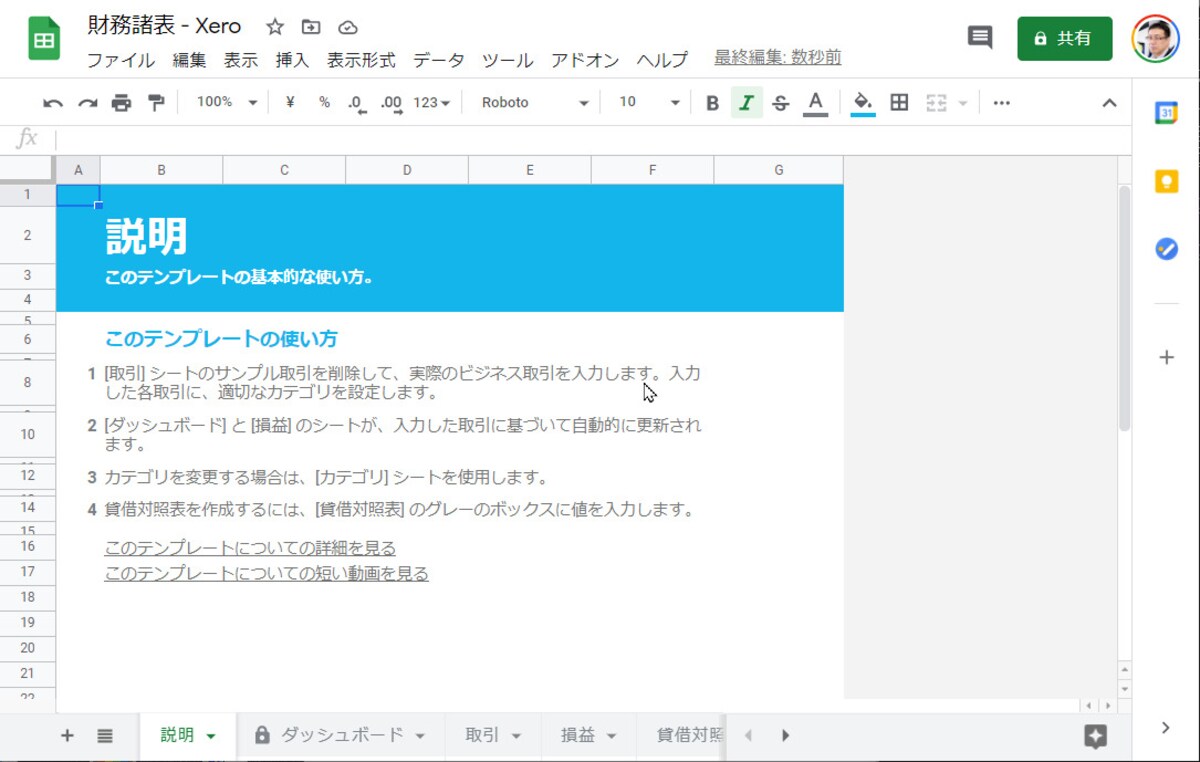Decrease decimal places
Screen dimensions: 1200x762
click(x=357, y=103)
